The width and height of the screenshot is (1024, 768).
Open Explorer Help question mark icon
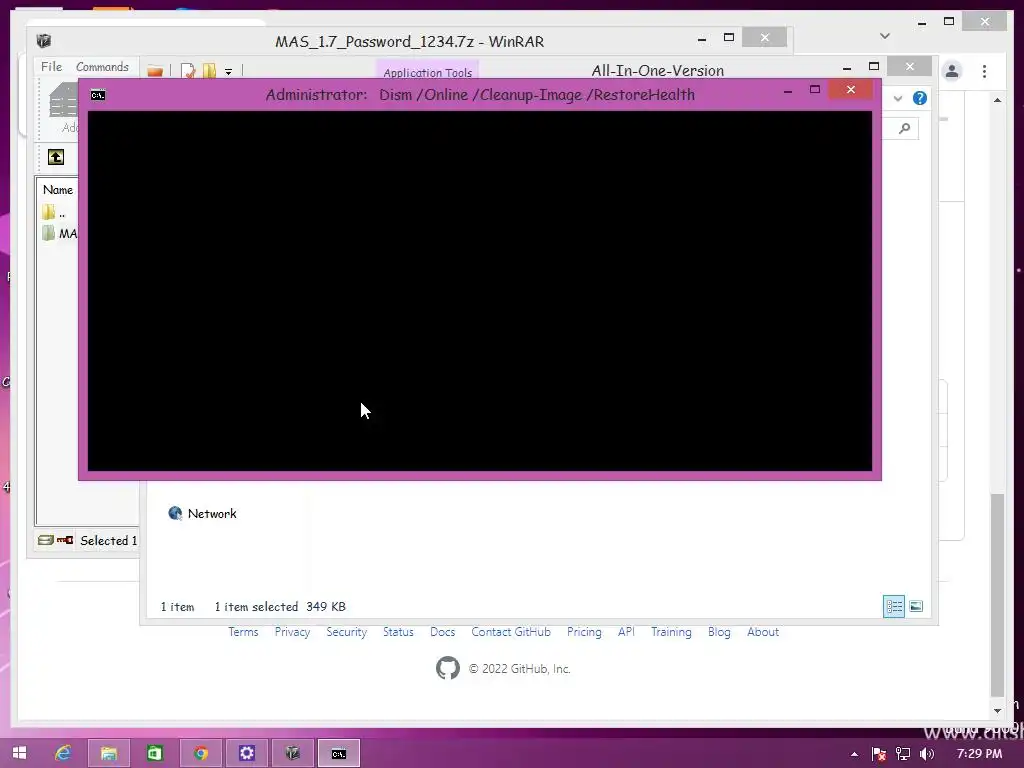coord(920,99)
